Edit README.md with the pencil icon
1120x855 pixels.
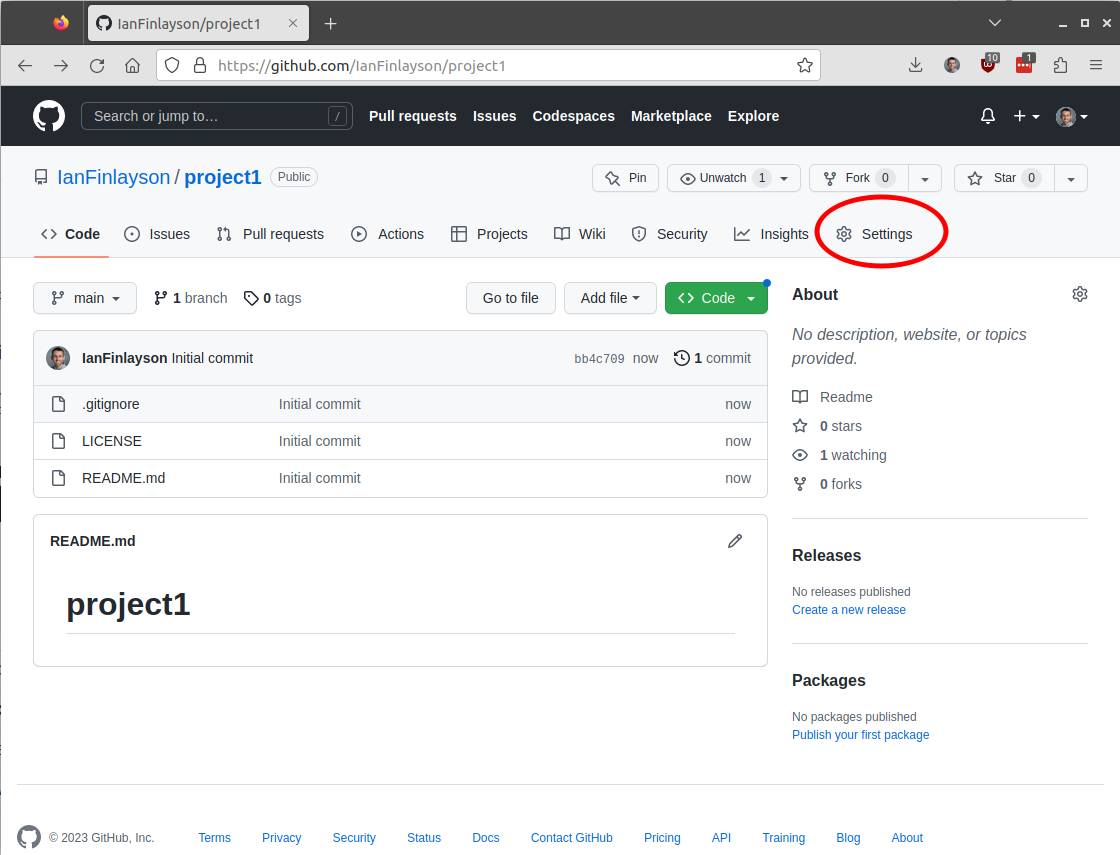(734, 541)
